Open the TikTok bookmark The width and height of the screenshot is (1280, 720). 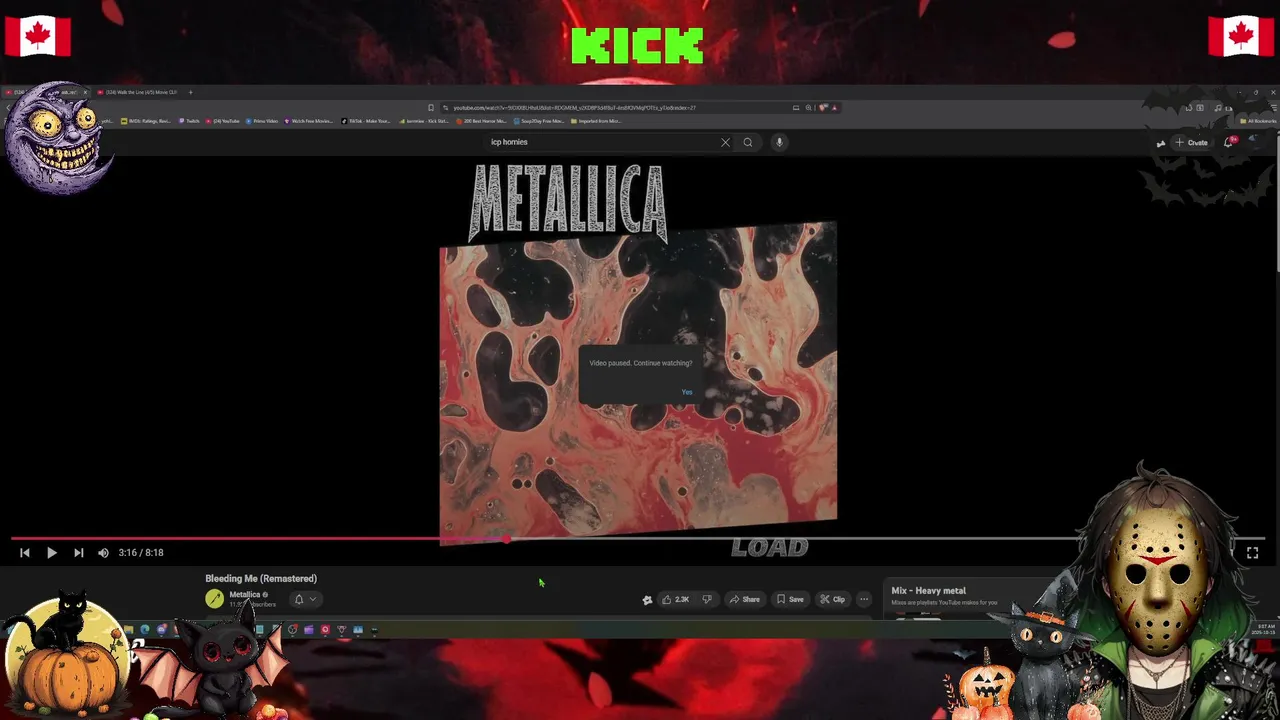[x=366, y=121]
